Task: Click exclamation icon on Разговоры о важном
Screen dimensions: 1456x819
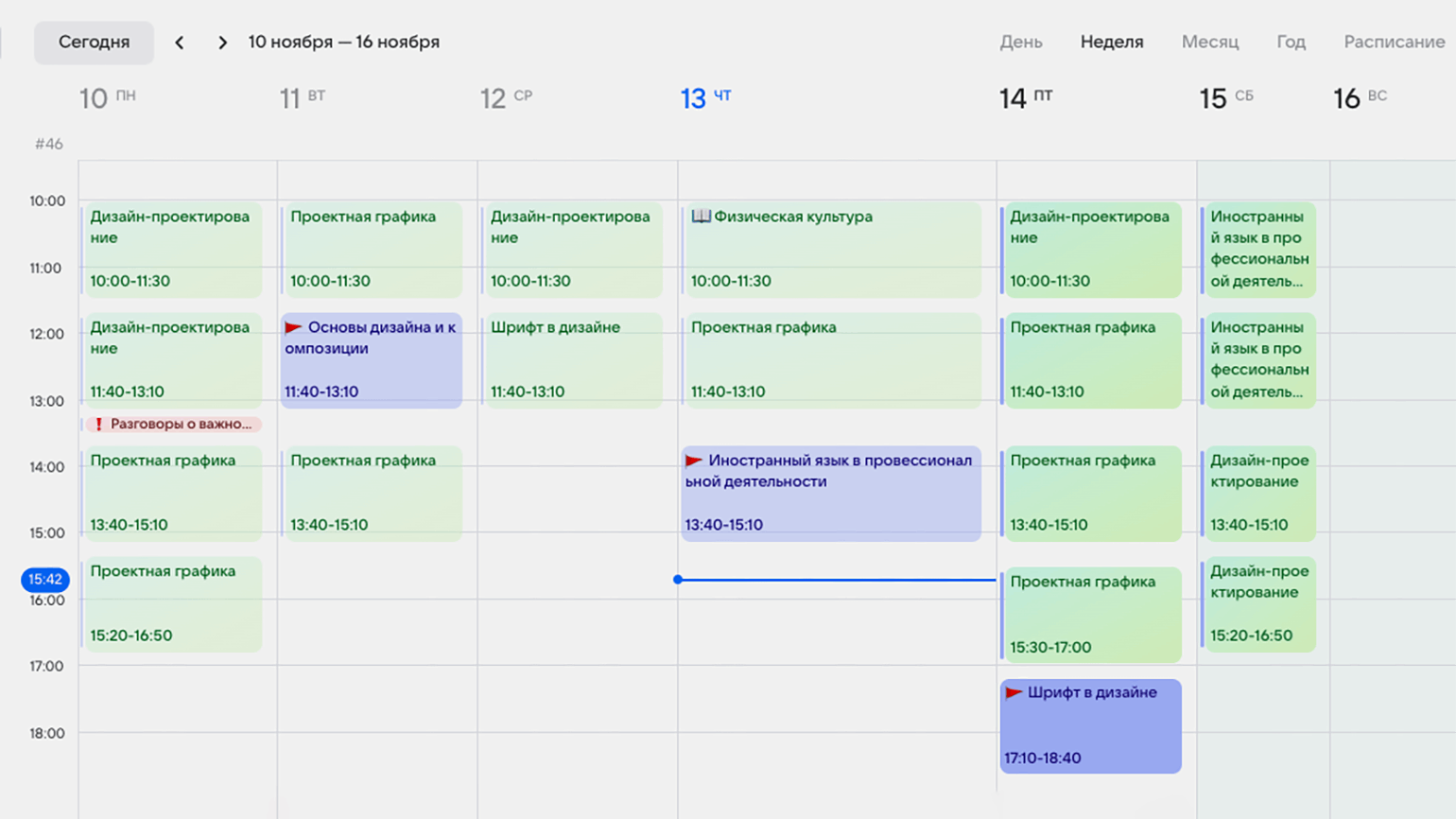Action: point(98,425)
